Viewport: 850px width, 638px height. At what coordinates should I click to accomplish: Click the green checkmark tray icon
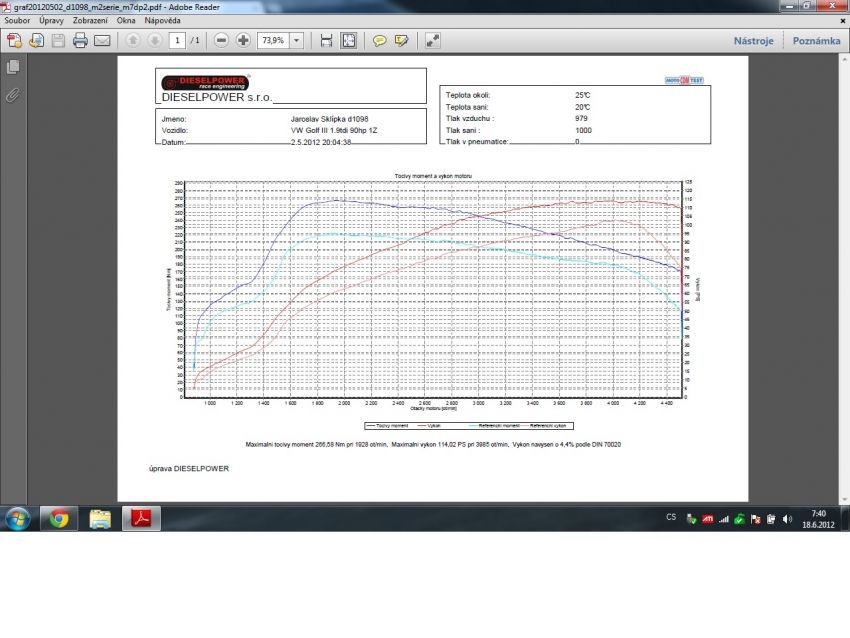click(x=739, y=519)
